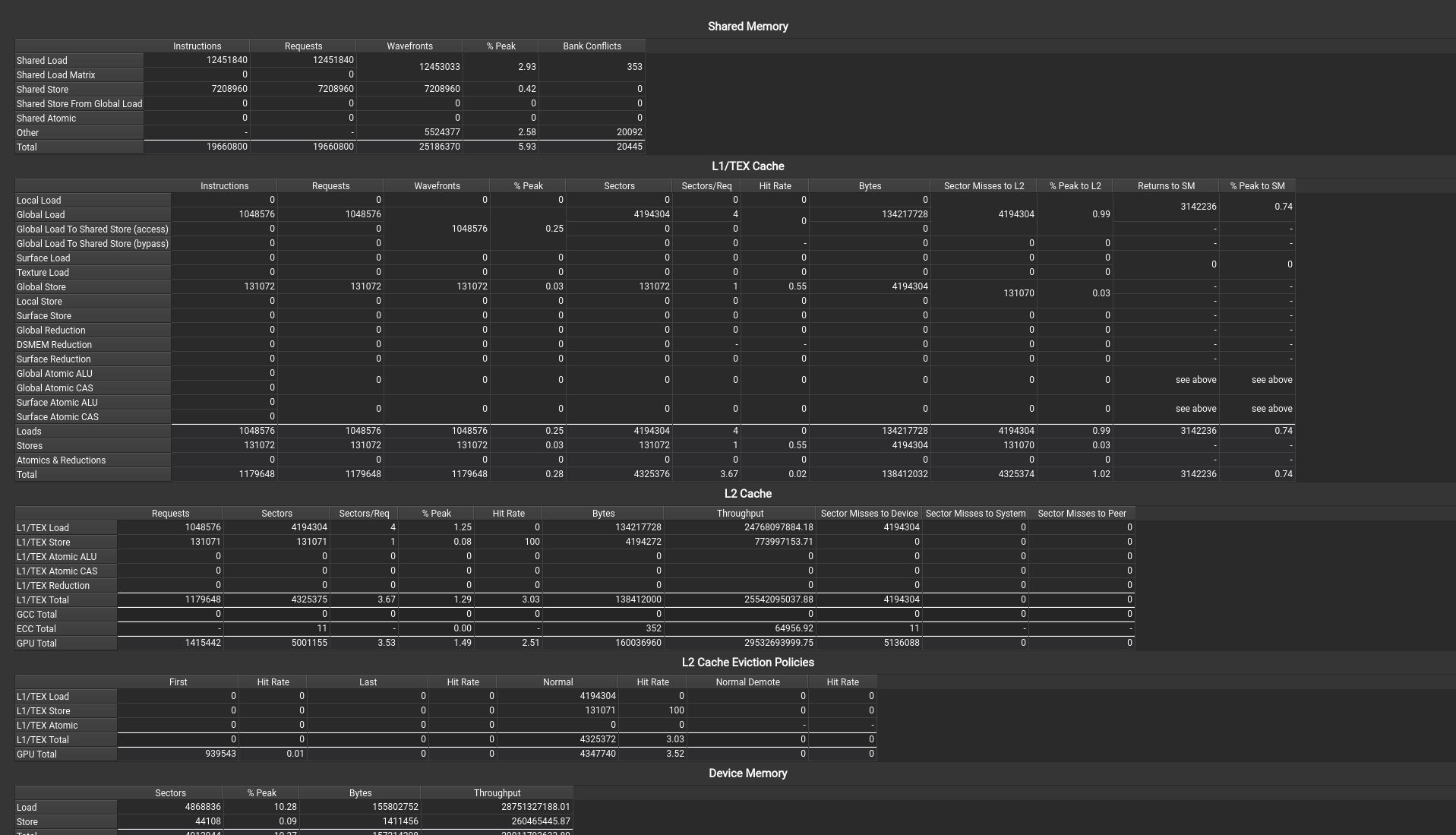
Task: Click the % Peak to L2 column header
Action: click(x=1074, y=186)
